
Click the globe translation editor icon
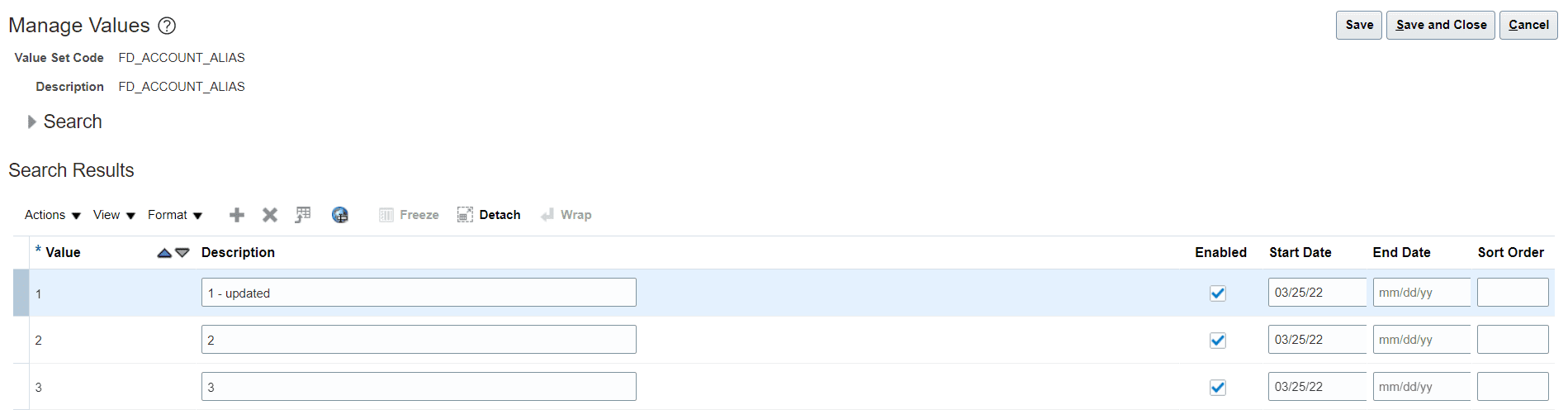pos(340,215)
